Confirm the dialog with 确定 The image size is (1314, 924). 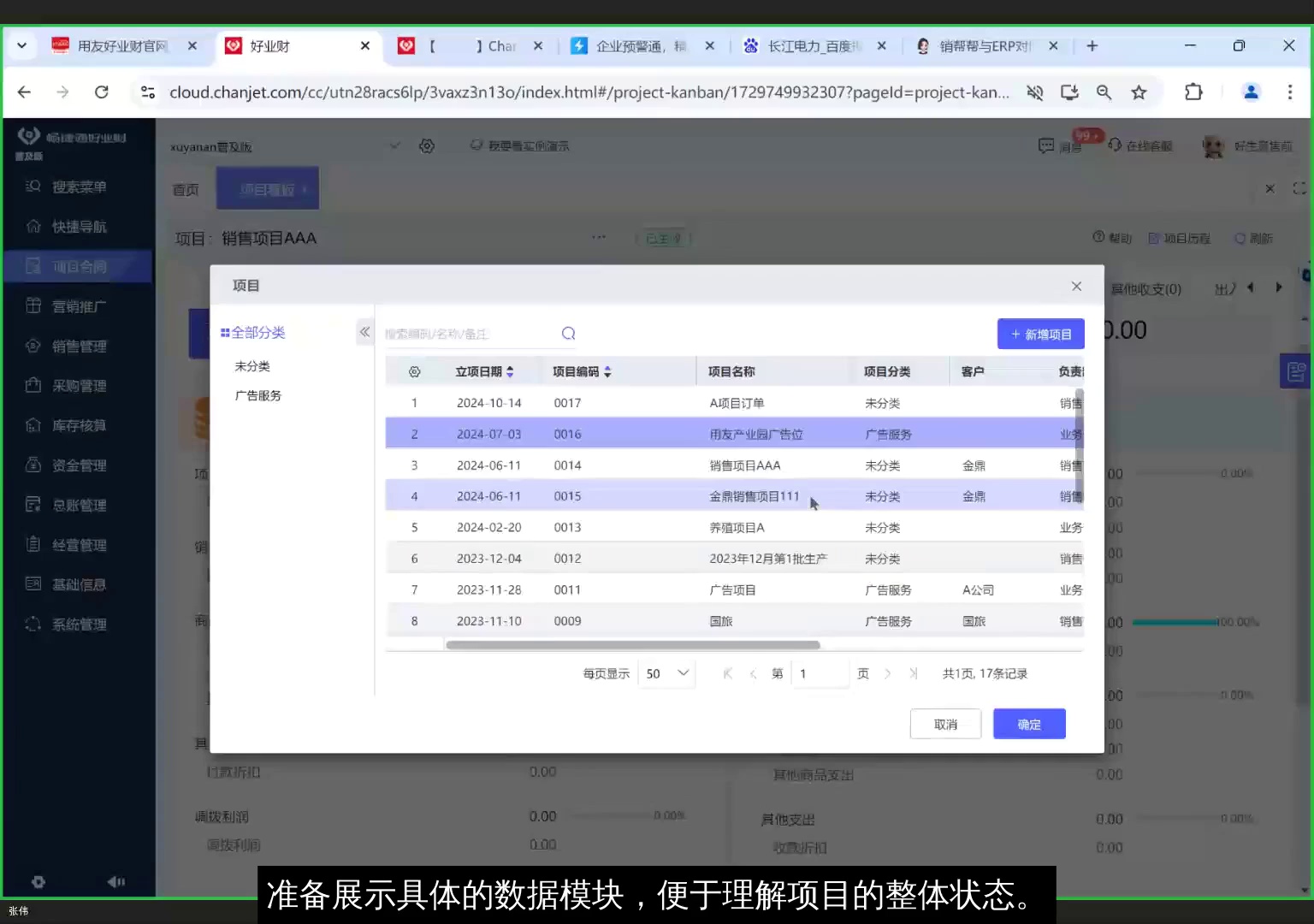click(x=1028, y=723)
